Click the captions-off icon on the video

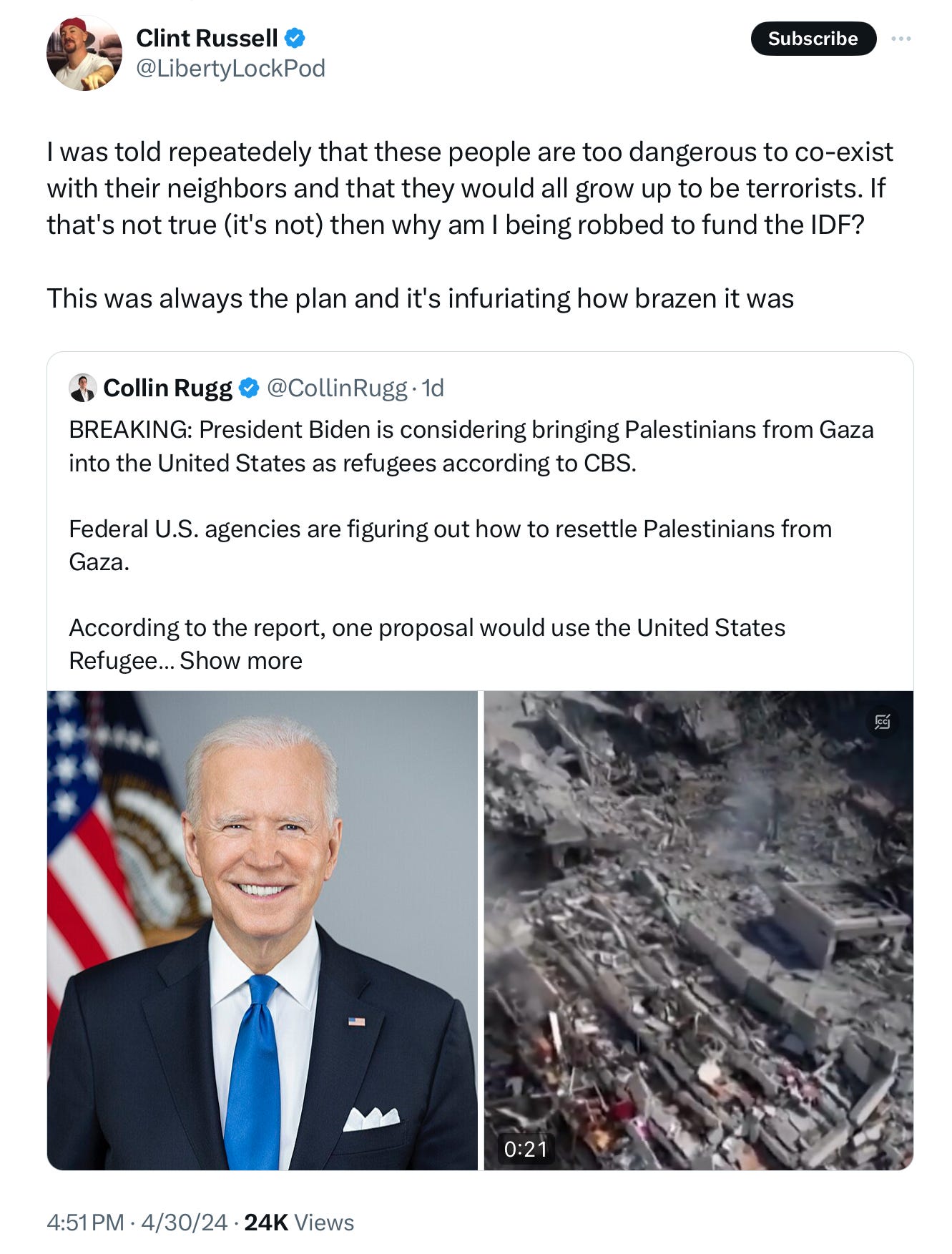coord(883,722)
